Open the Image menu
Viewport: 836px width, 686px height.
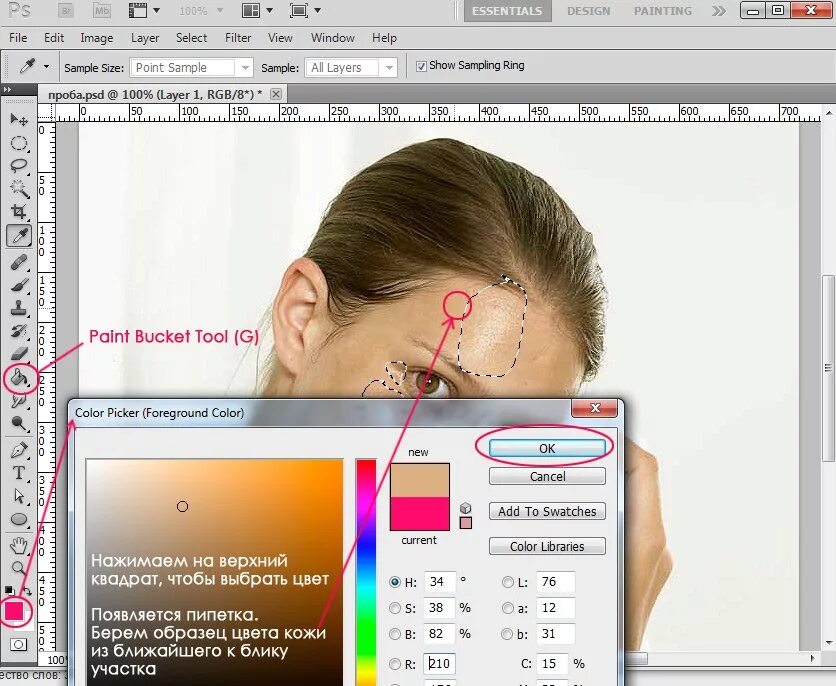tap(97, 38)
